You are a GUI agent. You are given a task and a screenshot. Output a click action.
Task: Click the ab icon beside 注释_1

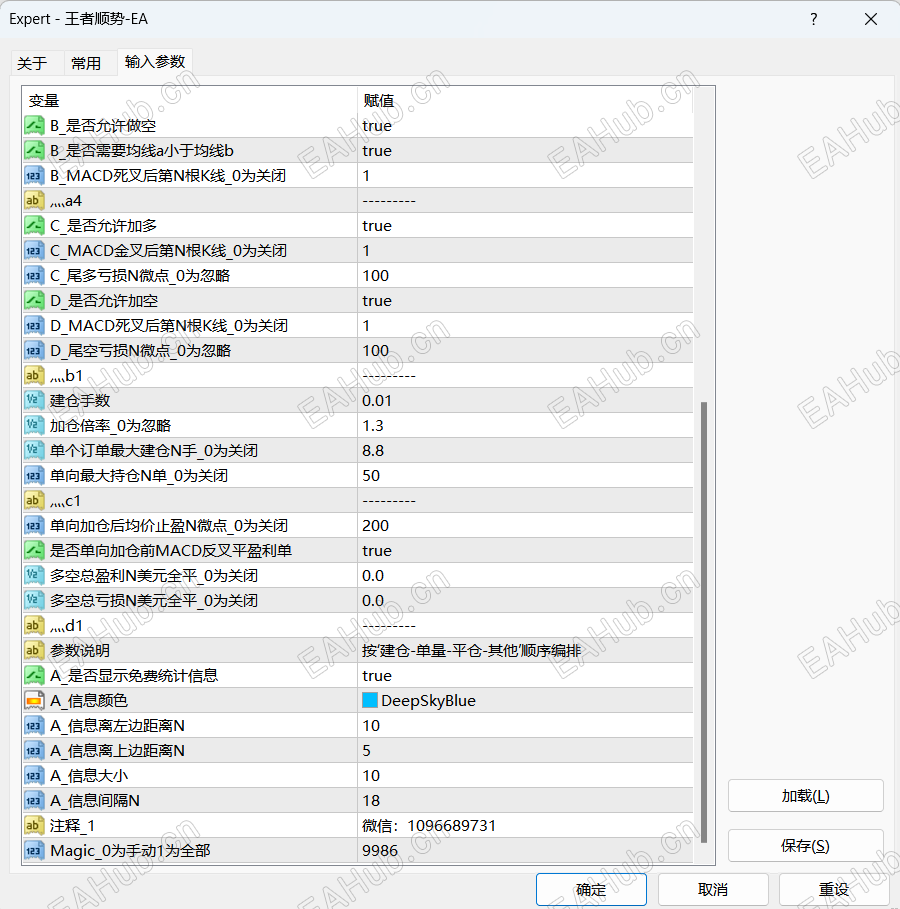point(34,825)
